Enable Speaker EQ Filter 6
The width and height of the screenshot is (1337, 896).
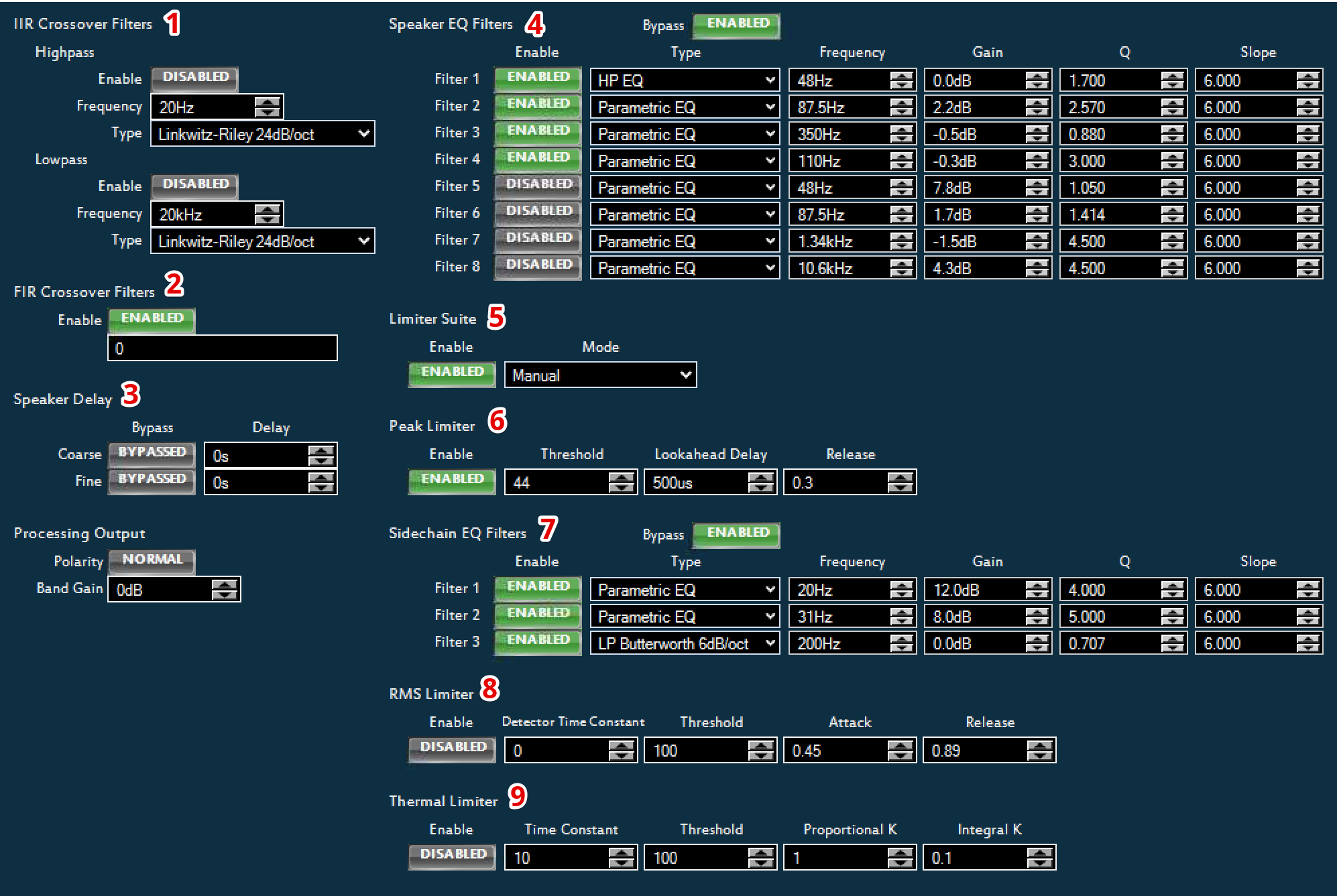[538, 212]
